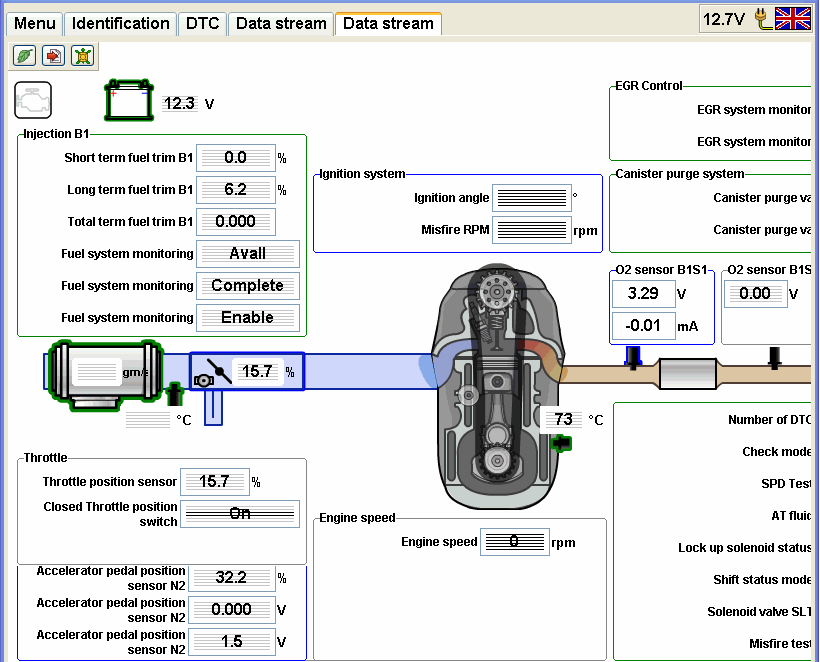Open the Menu tab

35,23
